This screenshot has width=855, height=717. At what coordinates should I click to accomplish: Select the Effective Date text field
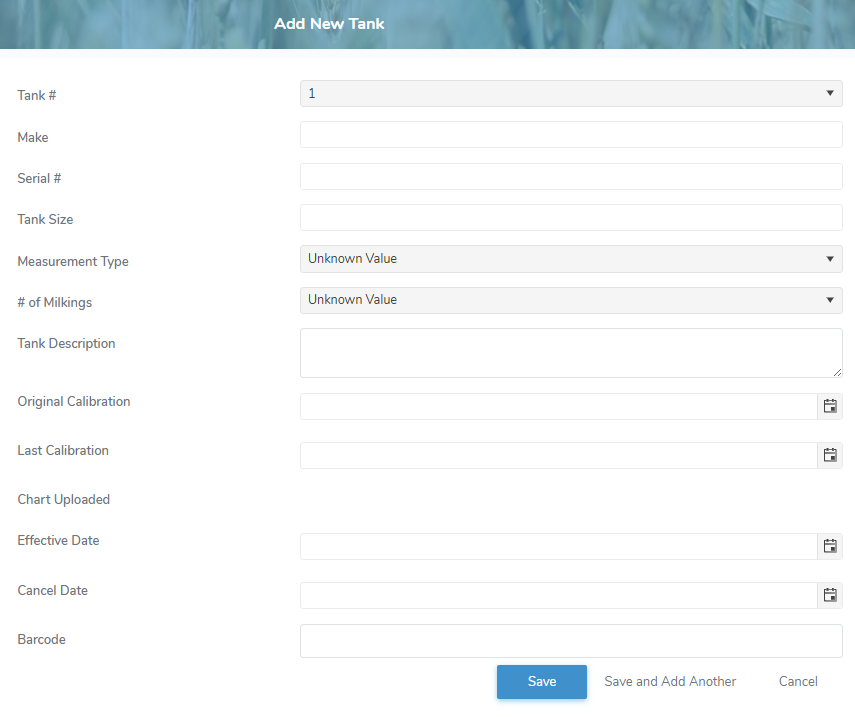[558, 546]
